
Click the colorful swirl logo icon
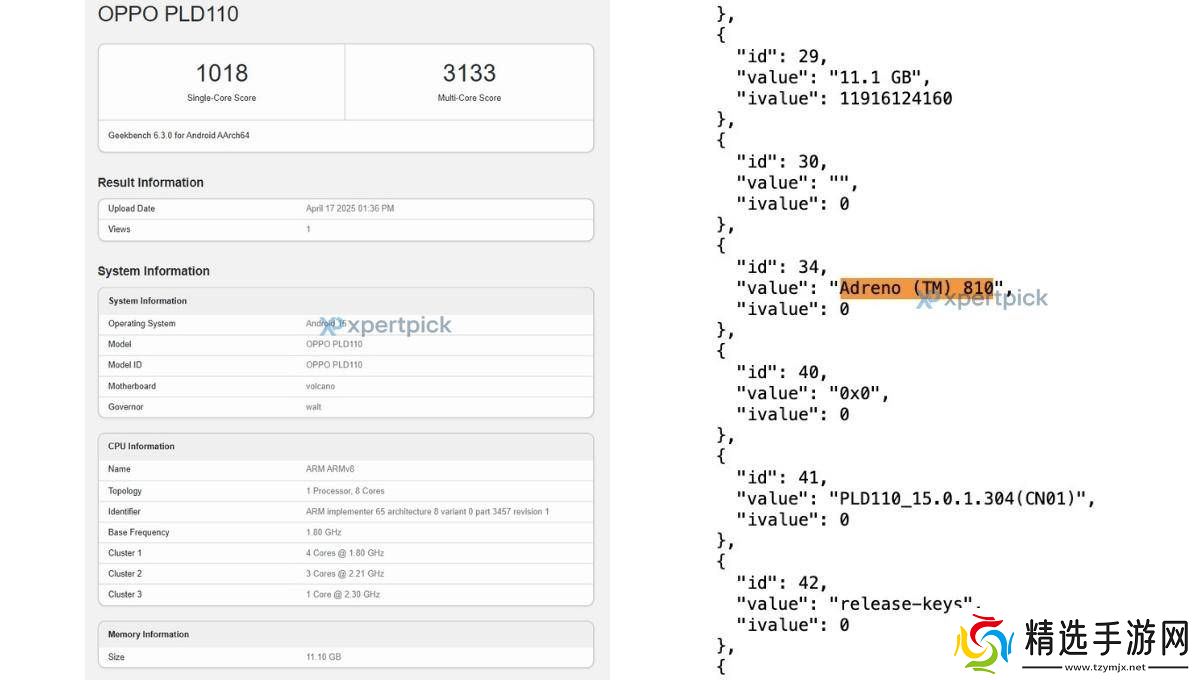[x=983, y=643]
